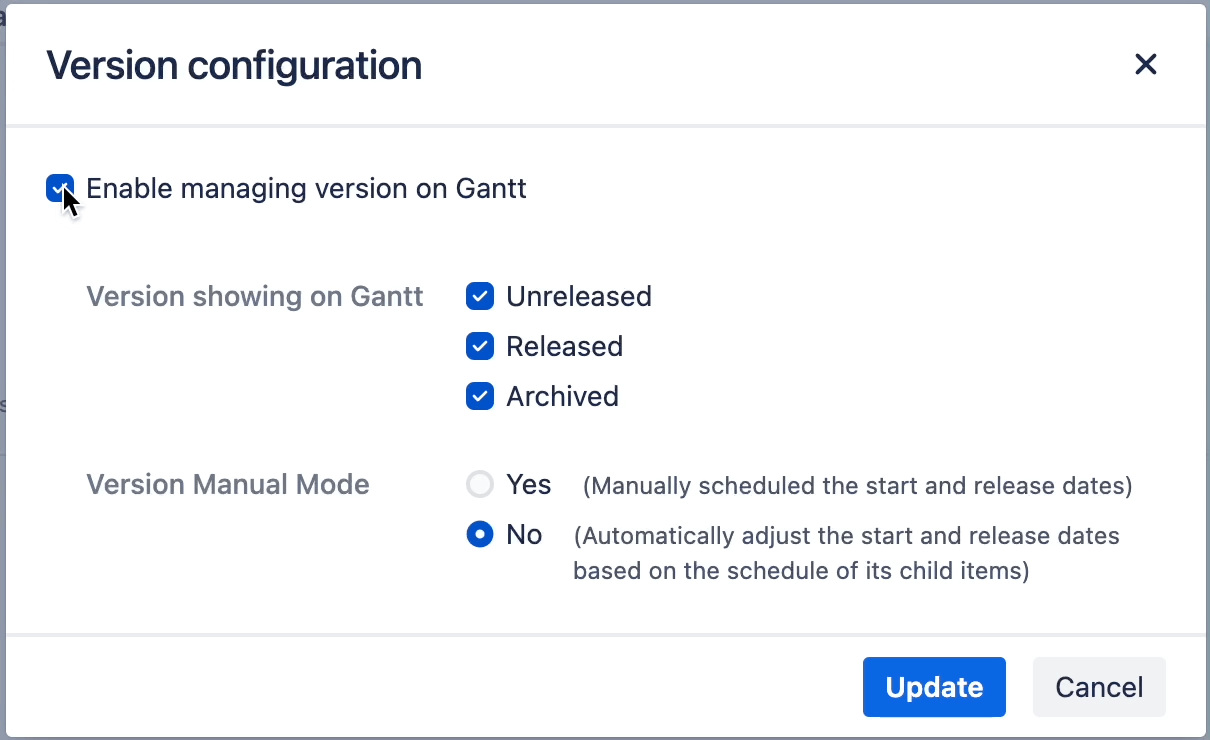This screenshot has height=740, width=1210.
Task: Click the Version Manual Mode label
Action: 228,484
